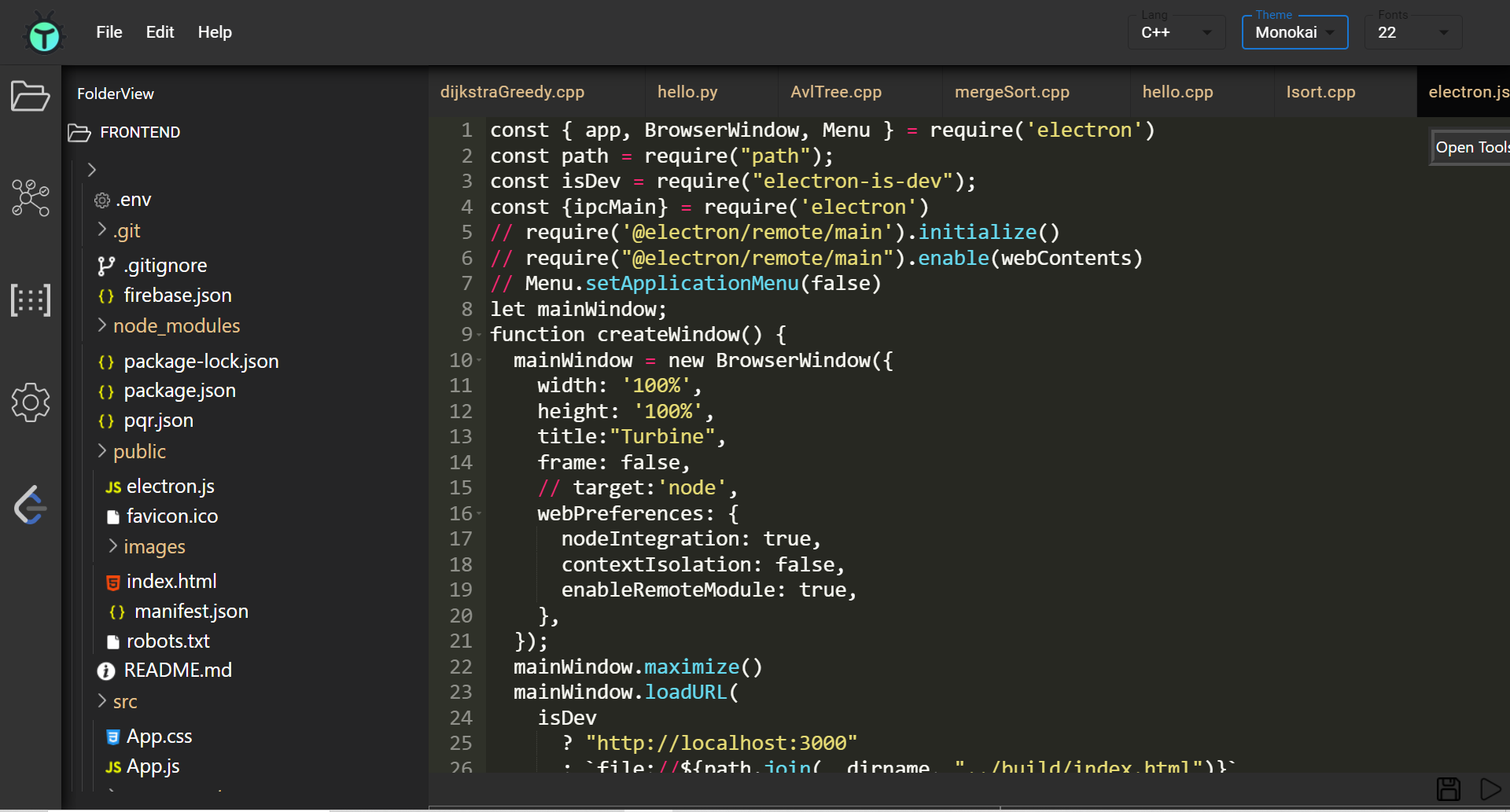This screenshot has width=1510, height=812.
Task: Expand the src folder
Action: tap(102, 700)
